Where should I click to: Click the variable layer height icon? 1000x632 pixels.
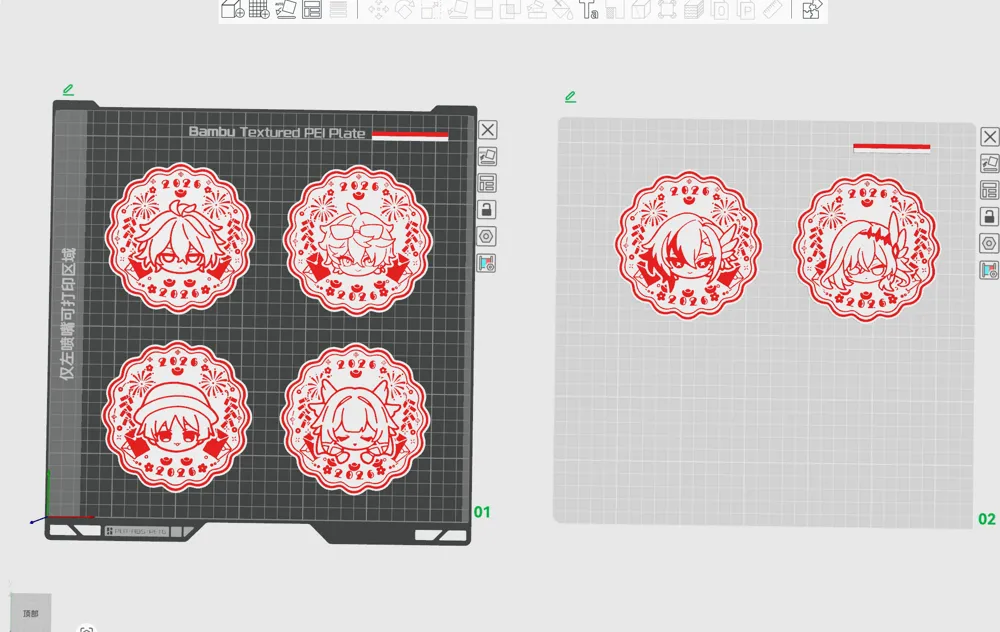pos(339,10)
